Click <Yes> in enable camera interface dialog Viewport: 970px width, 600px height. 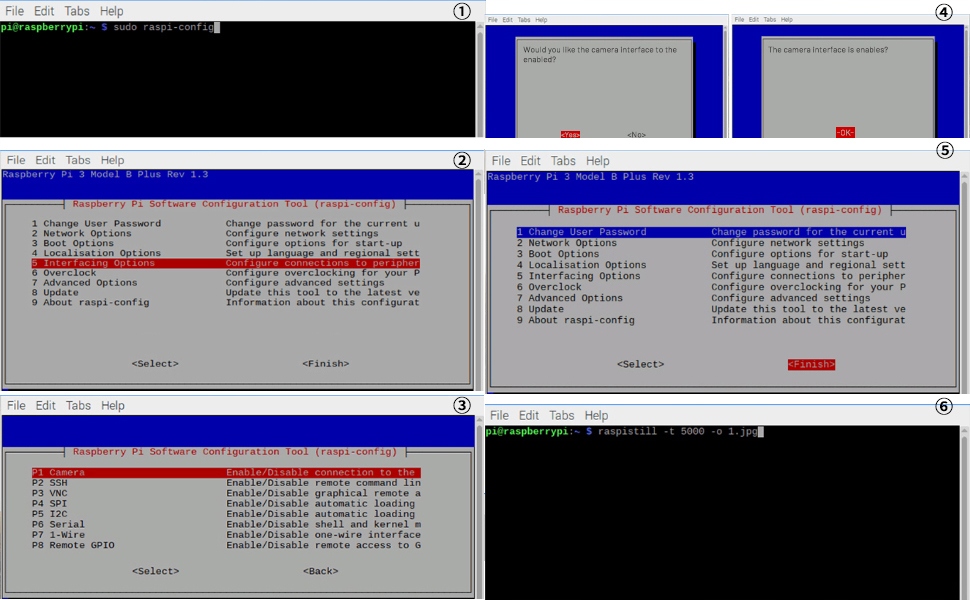pyautogui.click(x=570, y=134)
